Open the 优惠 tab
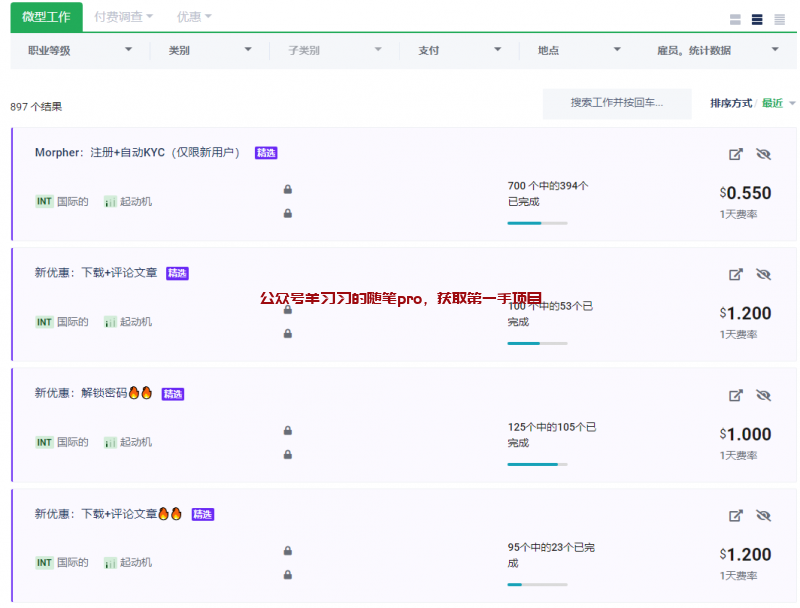 click(194, 17)
